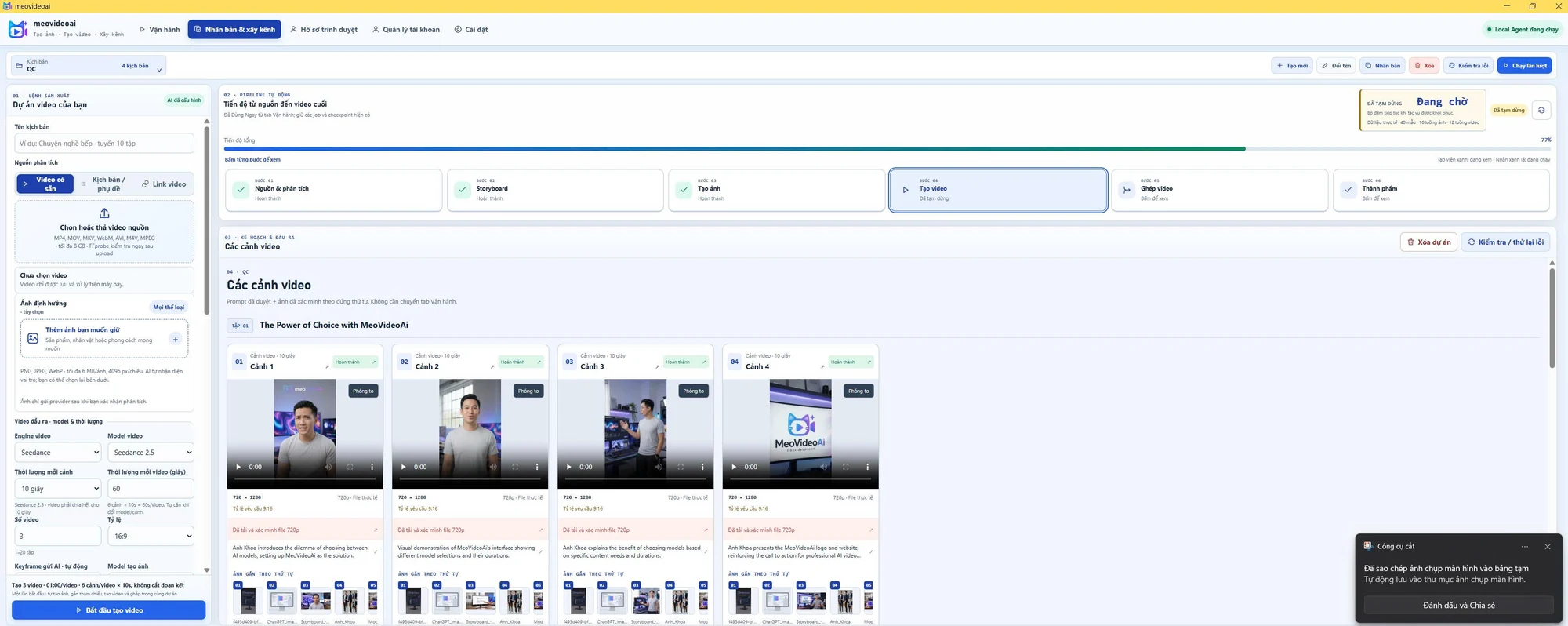Play the Cảnh 1 video

click(238, 467)
